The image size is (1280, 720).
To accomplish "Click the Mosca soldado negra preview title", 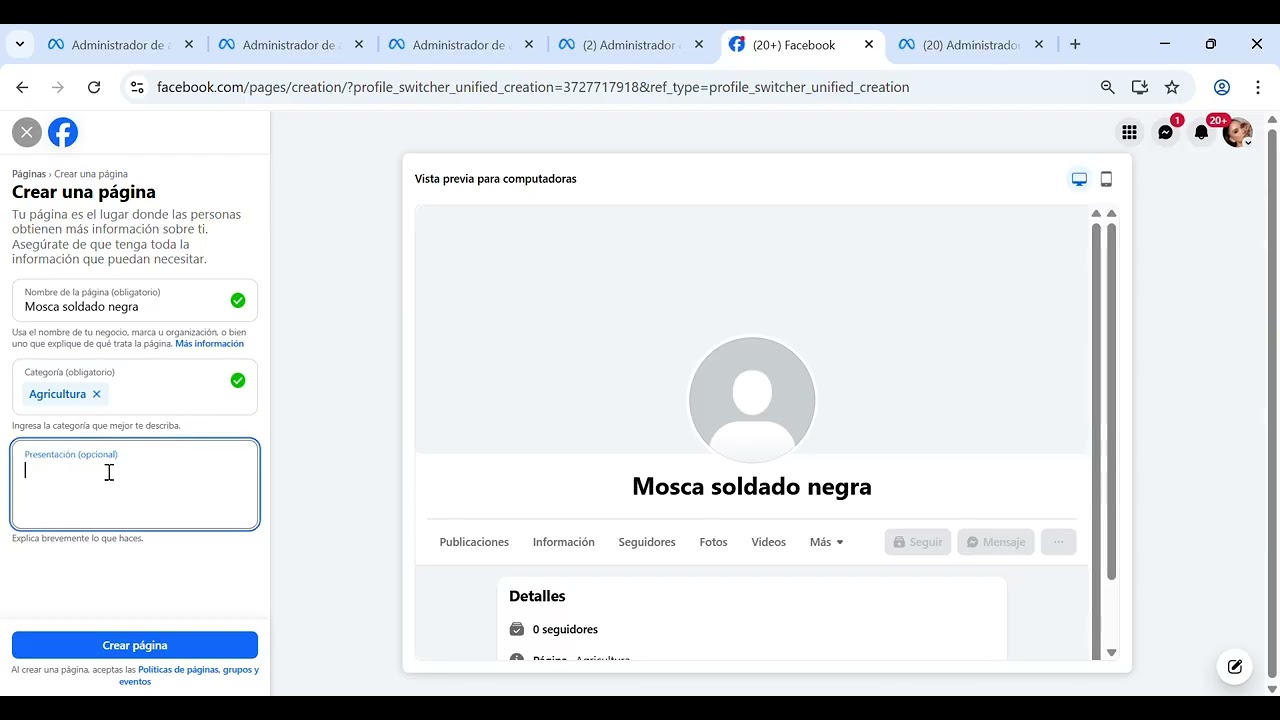I will (752, 487).
